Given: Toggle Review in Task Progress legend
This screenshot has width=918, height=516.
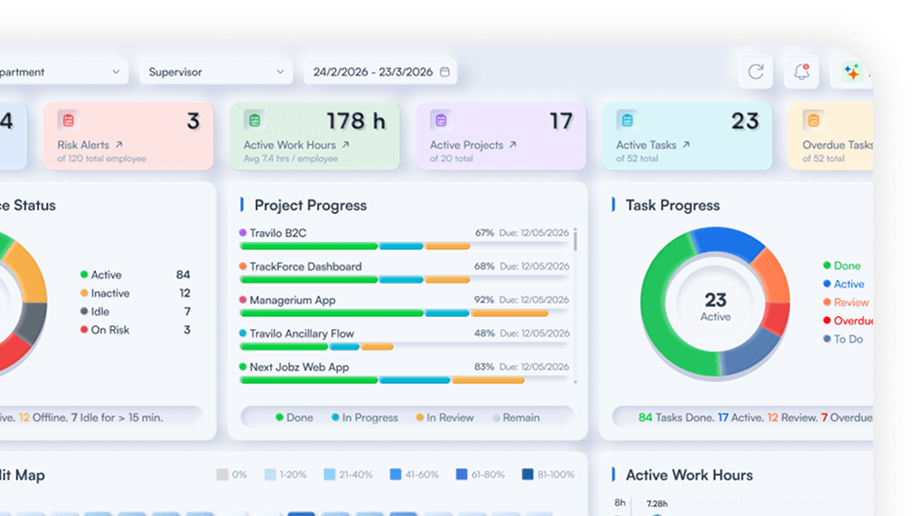Looking at the screenshot, I should 846,302.
